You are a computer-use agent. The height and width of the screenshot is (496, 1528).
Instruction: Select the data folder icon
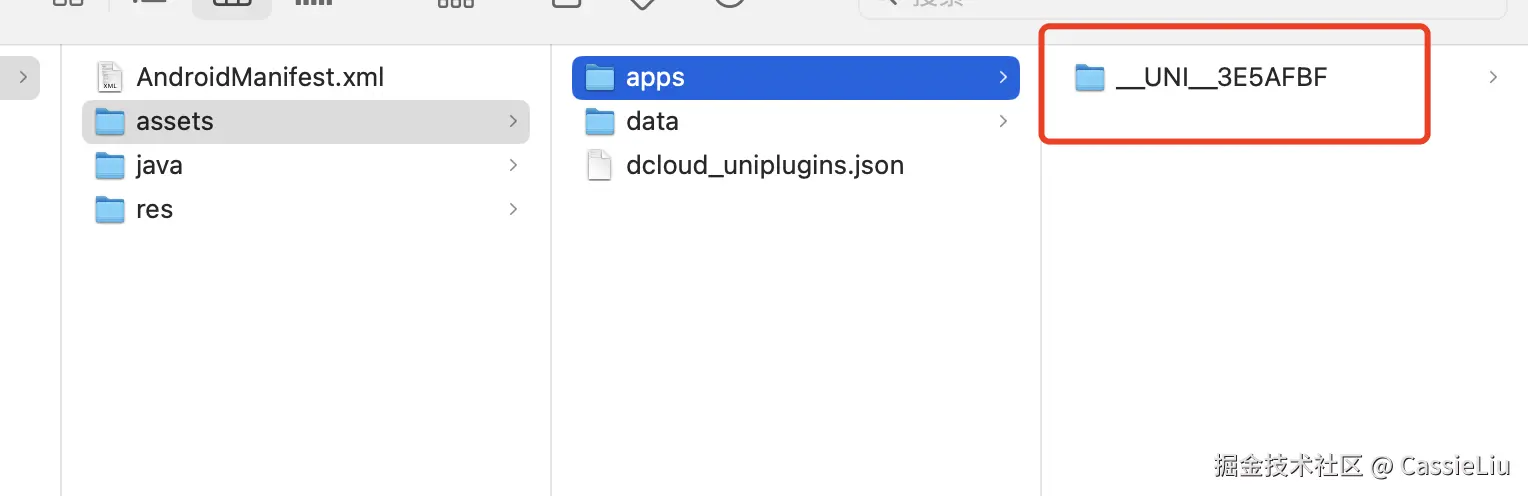click(x=599, y=122)
